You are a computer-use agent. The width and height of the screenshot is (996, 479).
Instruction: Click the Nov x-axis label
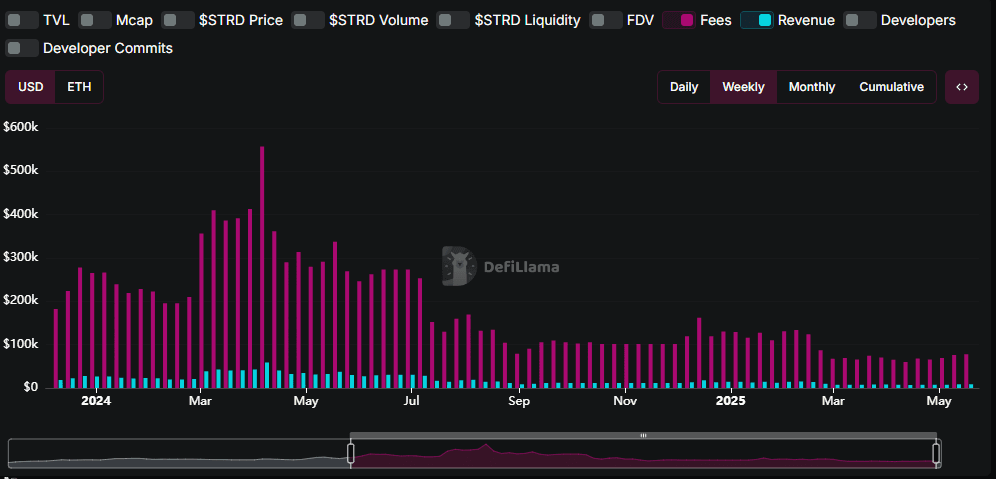(x=625, y=401)
